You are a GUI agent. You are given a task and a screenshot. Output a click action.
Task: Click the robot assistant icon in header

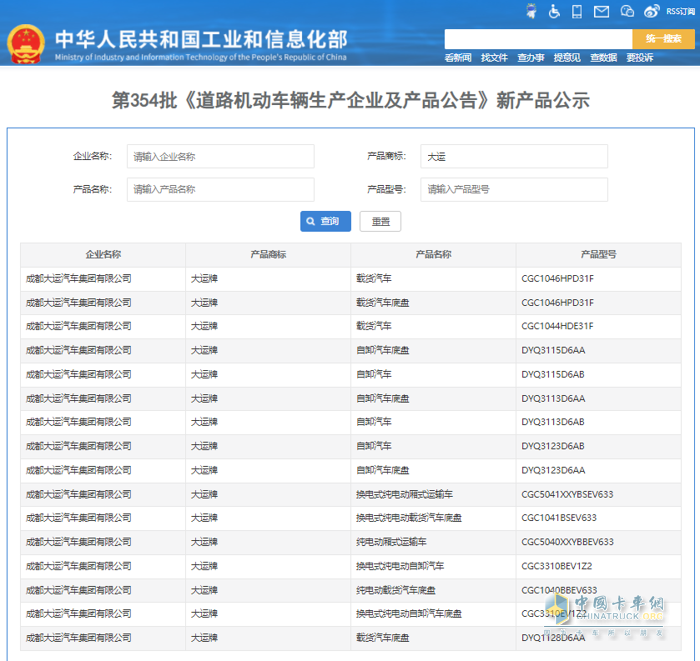coord(531,11)
